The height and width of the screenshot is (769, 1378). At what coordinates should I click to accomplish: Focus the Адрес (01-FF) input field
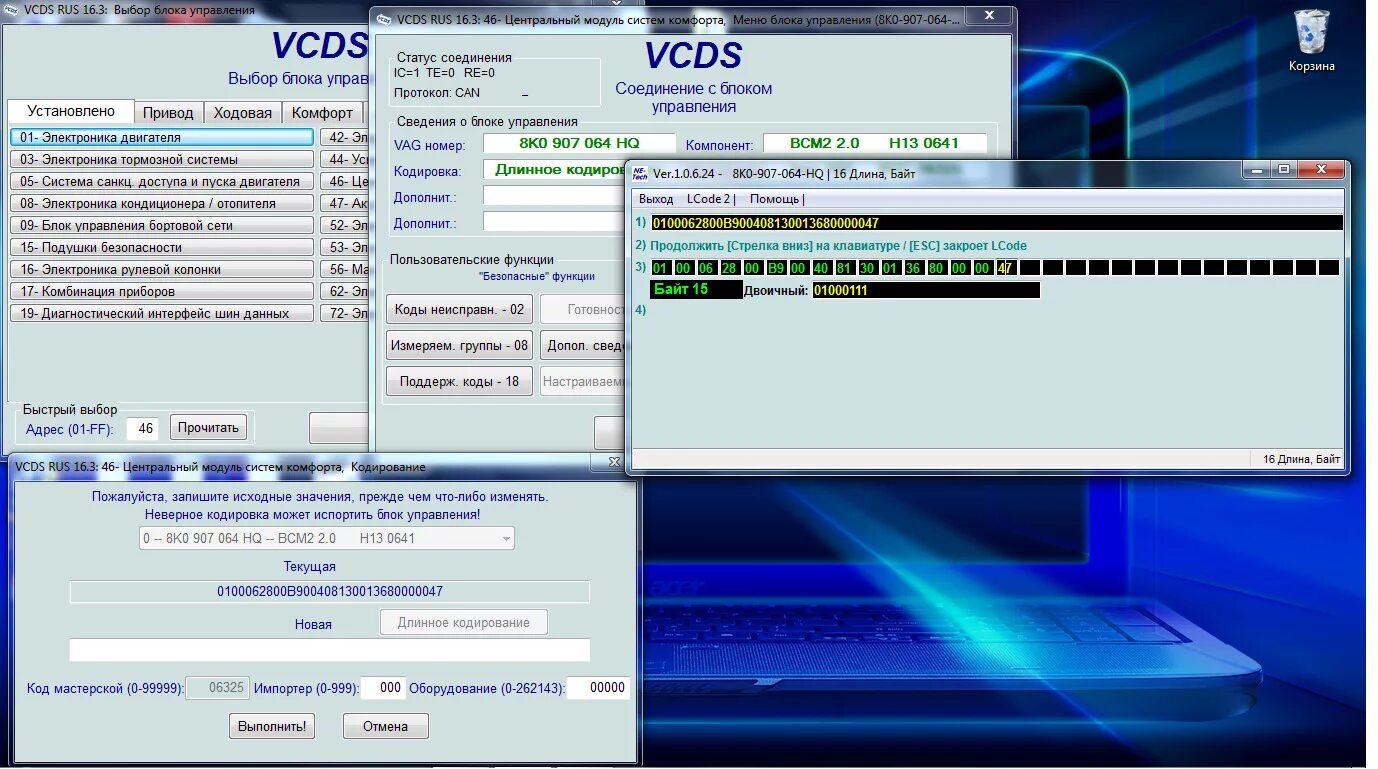click(x=142, y=428)
